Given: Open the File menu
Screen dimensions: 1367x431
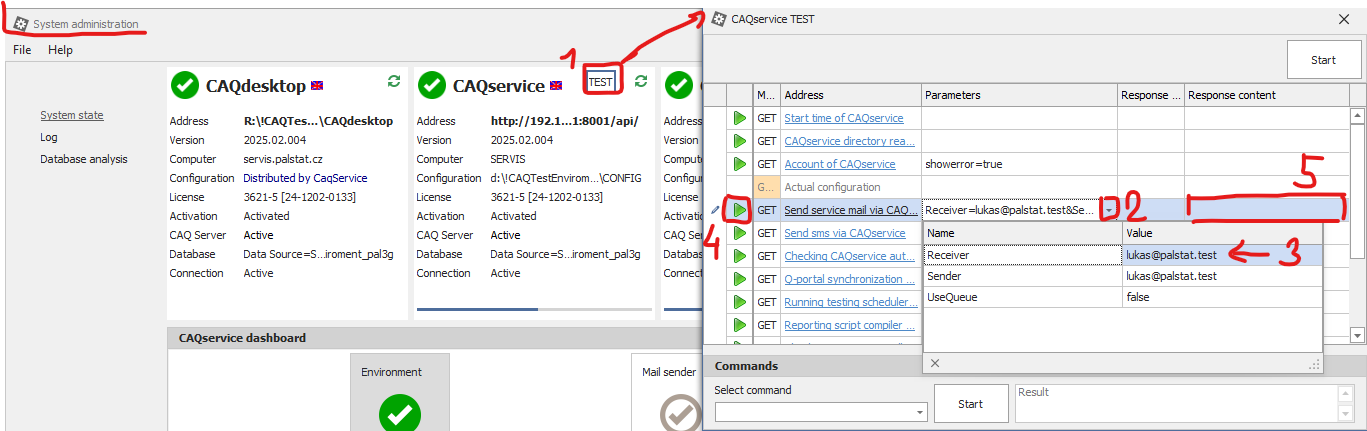Looking at the screenshot, I should pyautogui.click(x=22, y=50).
